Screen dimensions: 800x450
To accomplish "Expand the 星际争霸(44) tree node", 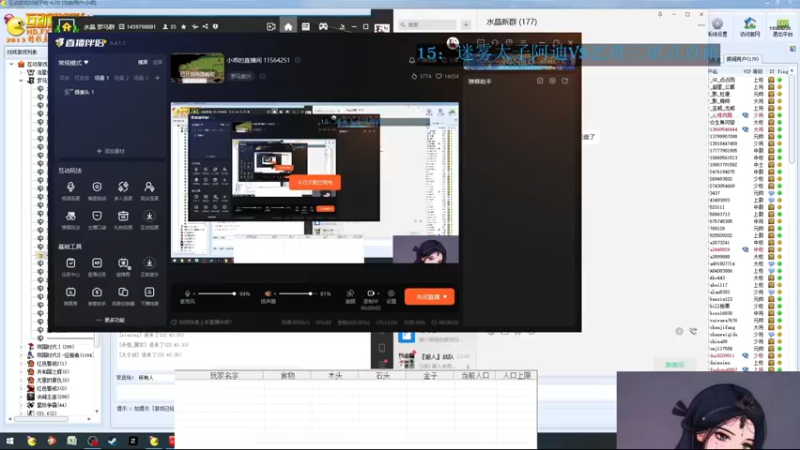I will point(21,405).
